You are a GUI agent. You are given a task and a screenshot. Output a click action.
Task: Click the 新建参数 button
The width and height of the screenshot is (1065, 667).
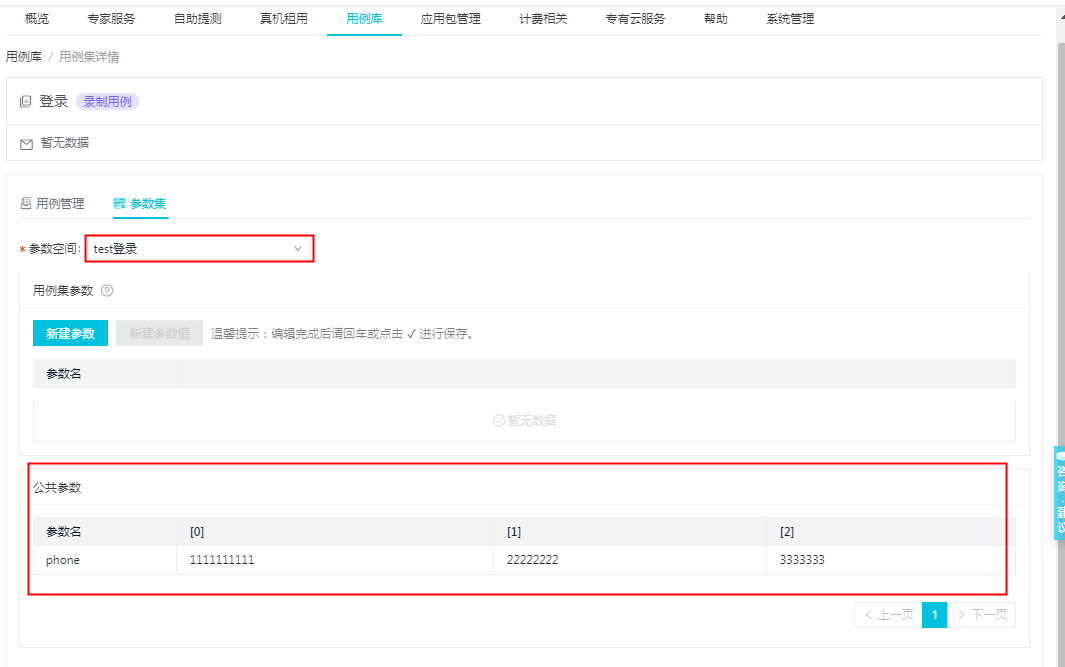pyautogui.click(x=70, y=334)
